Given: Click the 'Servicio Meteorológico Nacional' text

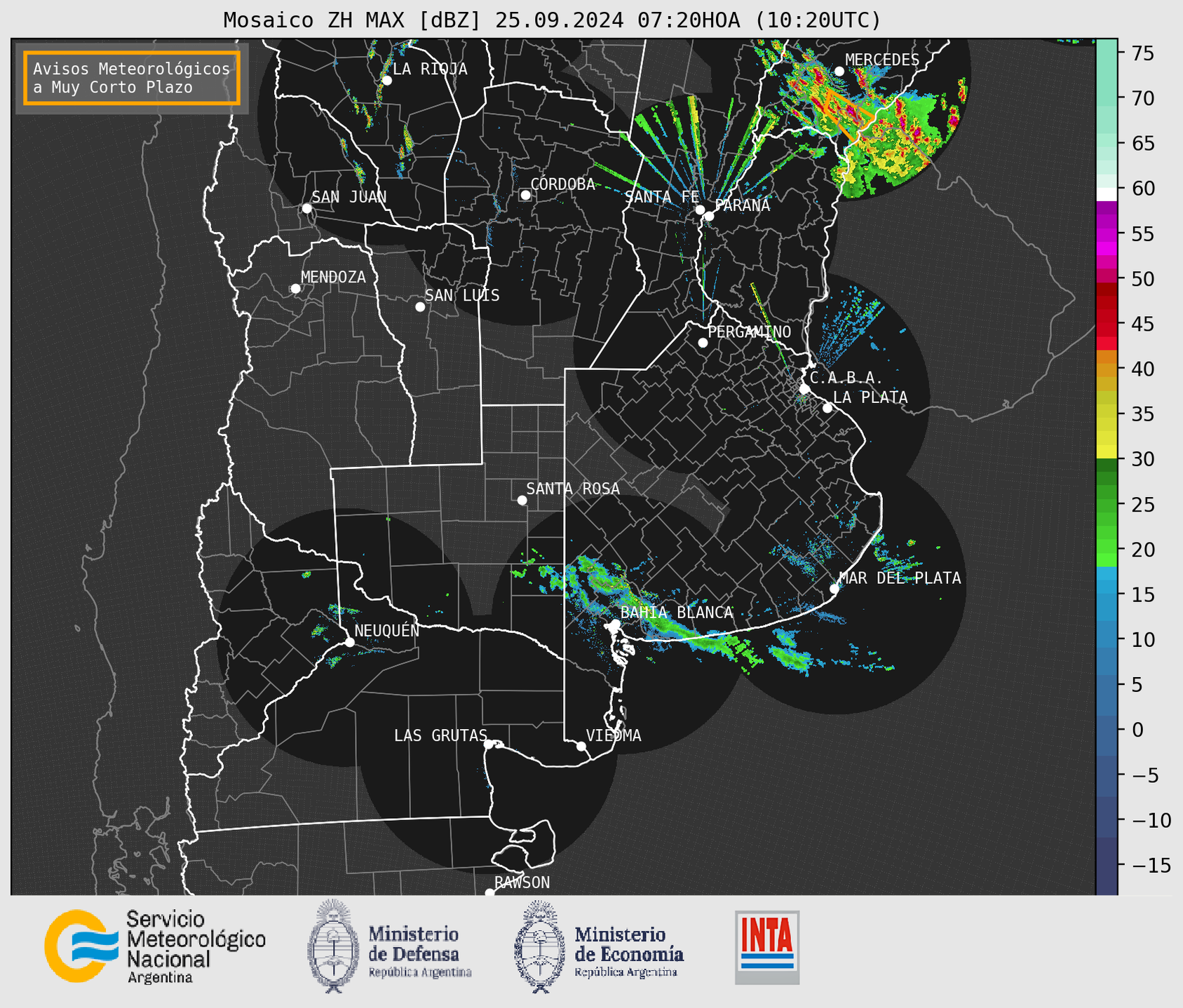Looking at the screenshot, I should click(196, 939).
